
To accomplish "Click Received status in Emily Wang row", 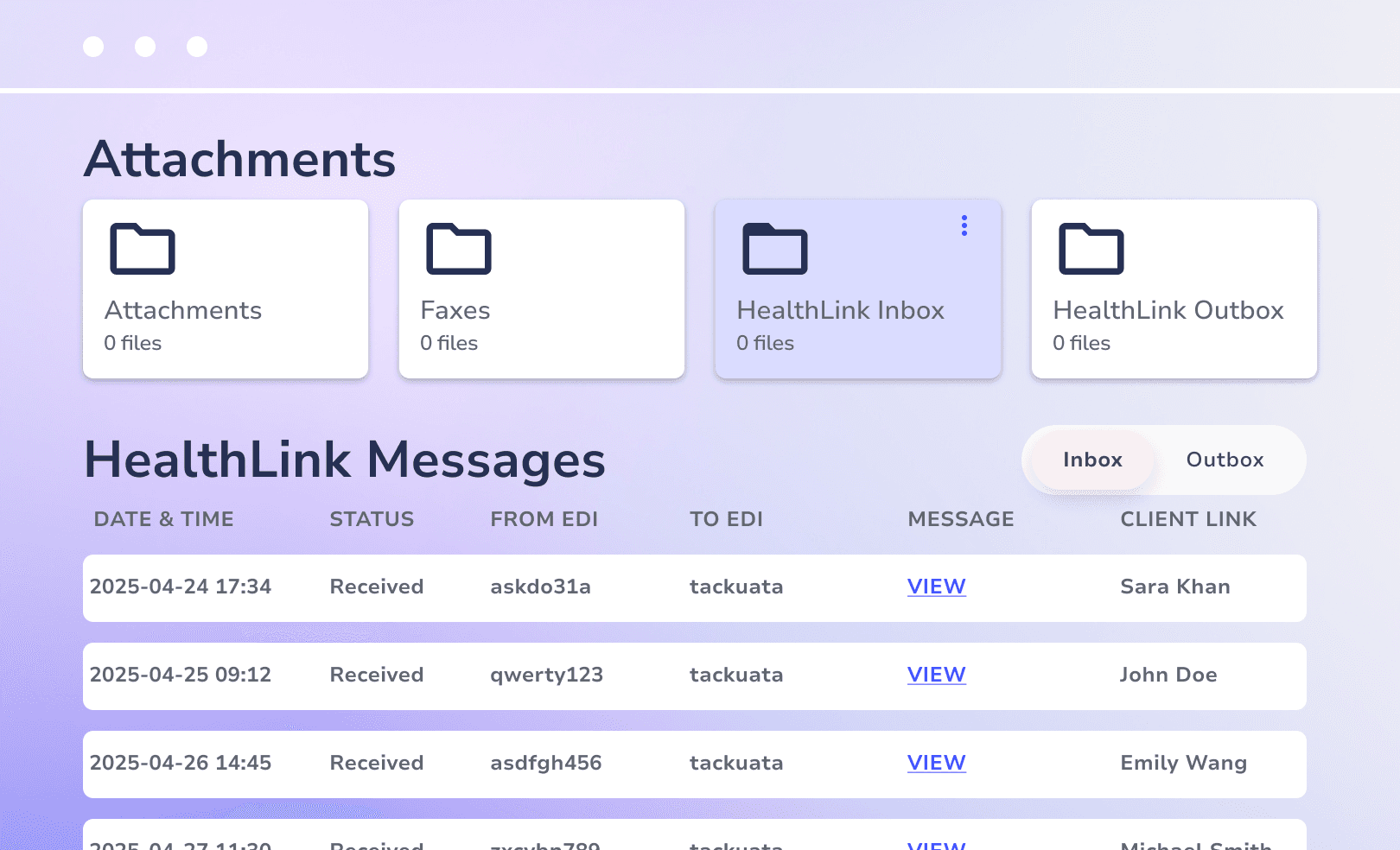I will pyautogui.click(x=377, y=763).
